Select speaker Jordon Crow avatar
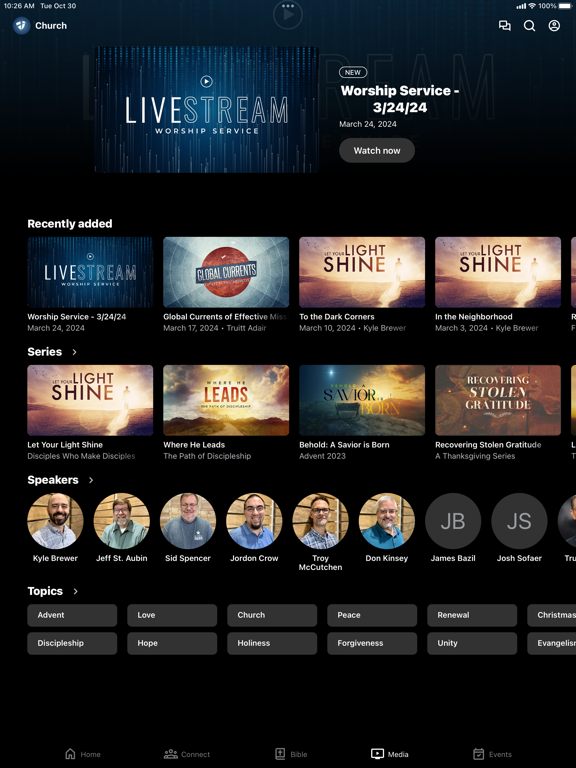This screenshot has width=576, height=768. pos(254,521)
